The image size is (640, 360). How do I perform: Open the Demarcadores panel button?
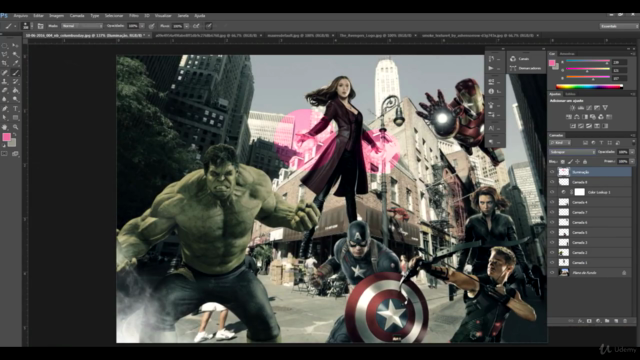526,68
